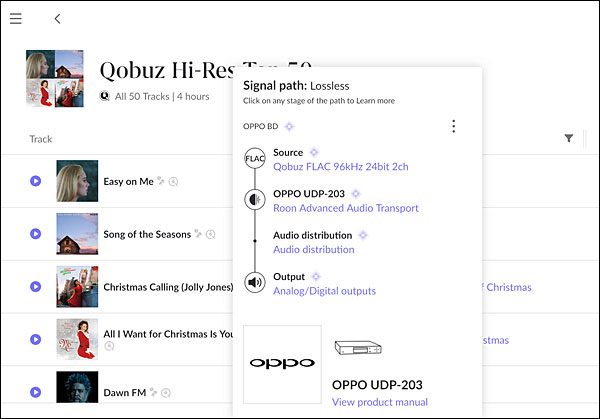Click the playlist cover collage
Screen dimensions: 600x419
[x=55, y=78]
